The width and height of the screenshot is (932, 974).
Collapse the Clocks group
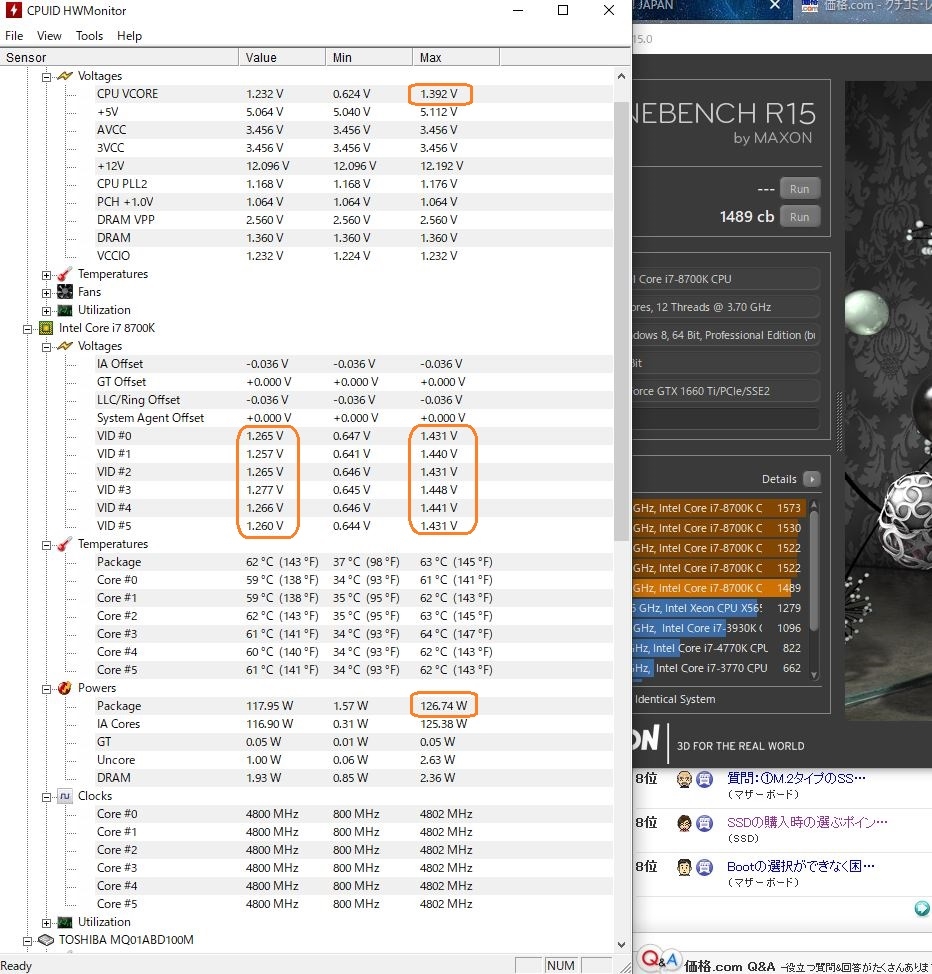[x=47, y=798]
